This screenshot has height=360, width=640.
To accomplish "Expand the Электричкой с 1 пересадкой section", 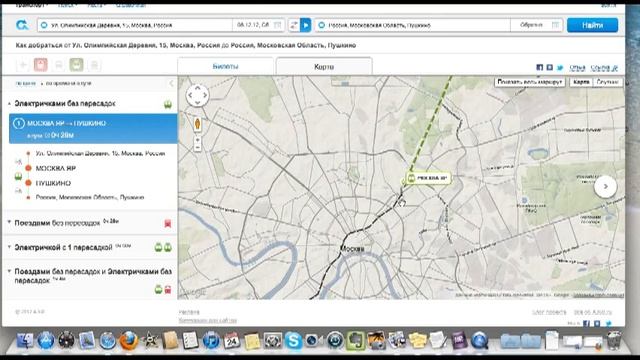I will coord(9,247).
